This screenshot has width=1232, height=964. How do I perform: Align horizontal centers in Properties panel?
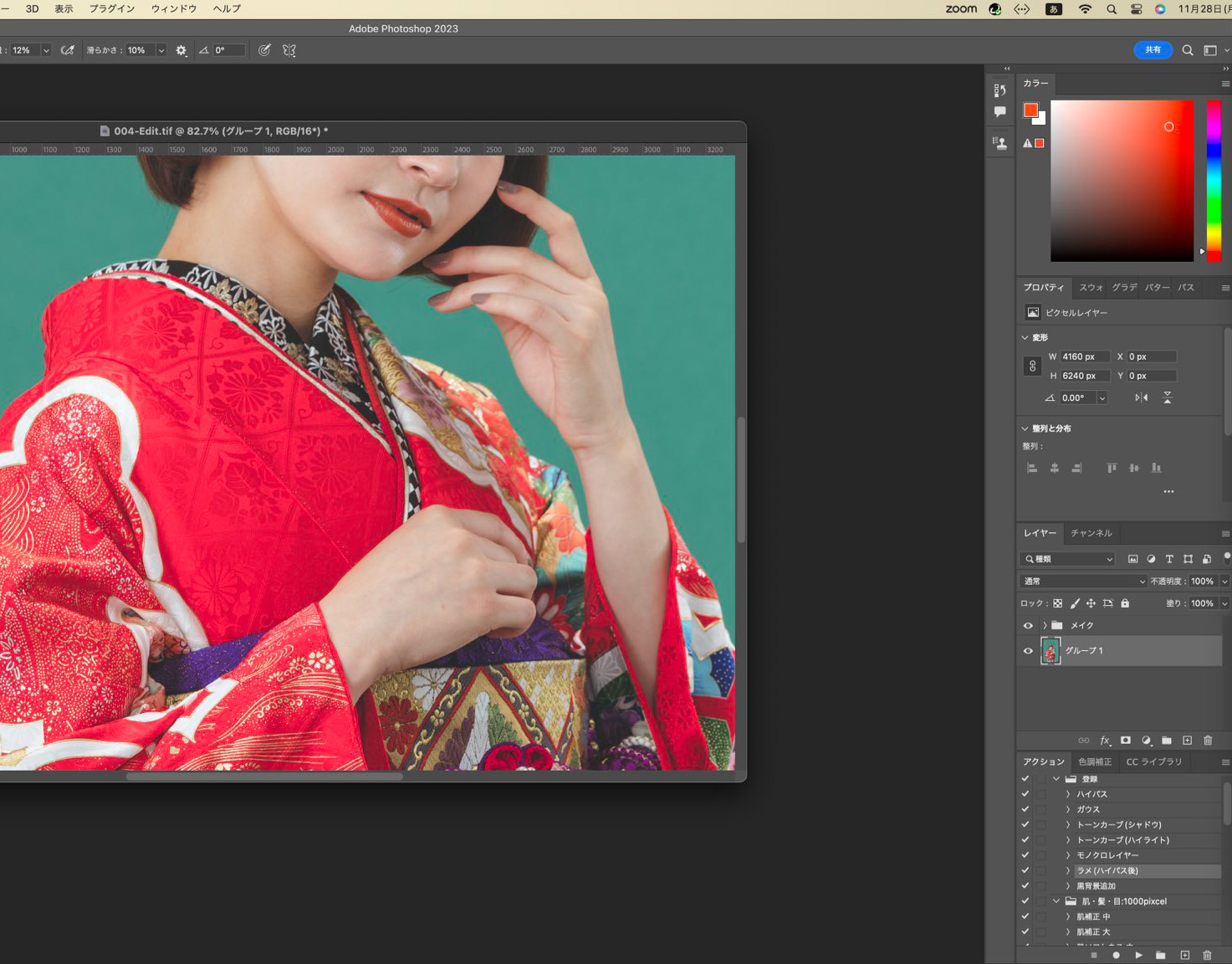pos(1055,468)
